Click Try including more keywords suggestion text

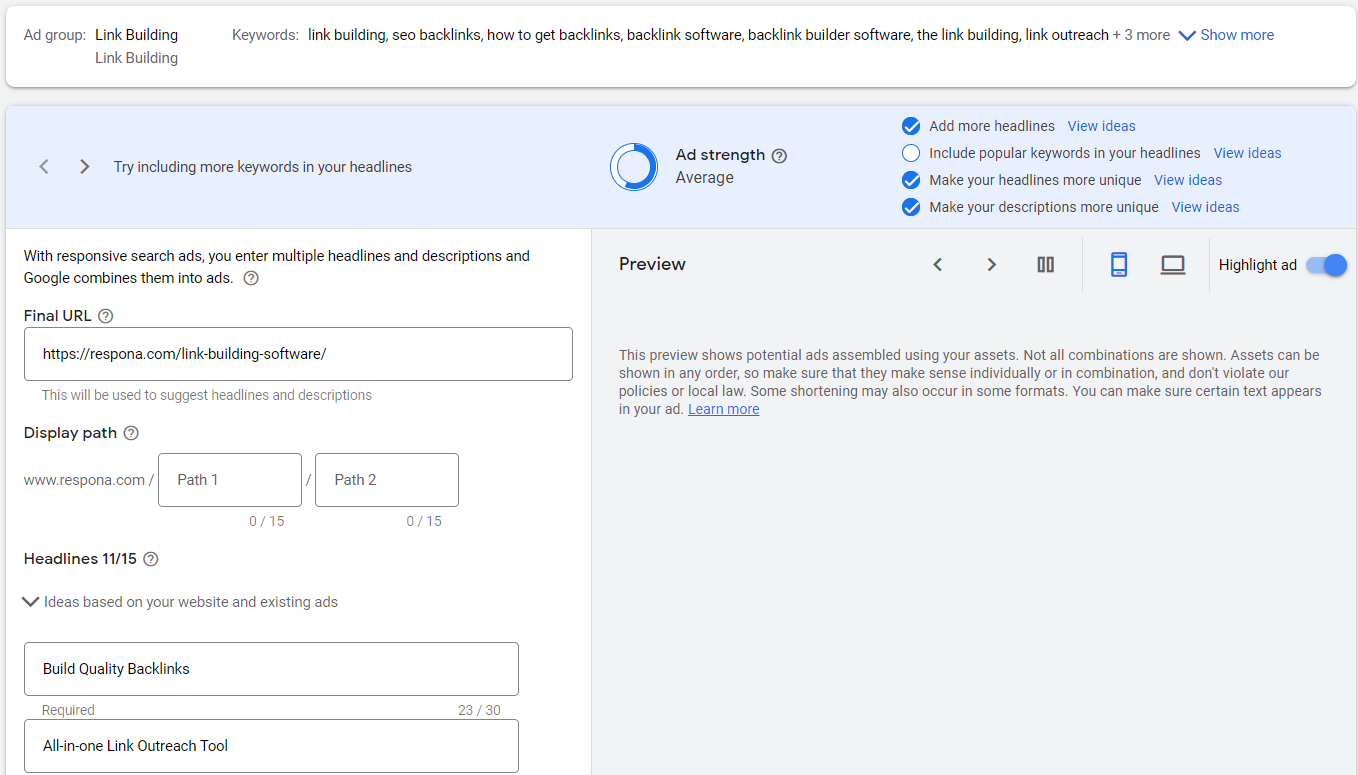pyautogui.click(x=263, y=167)
